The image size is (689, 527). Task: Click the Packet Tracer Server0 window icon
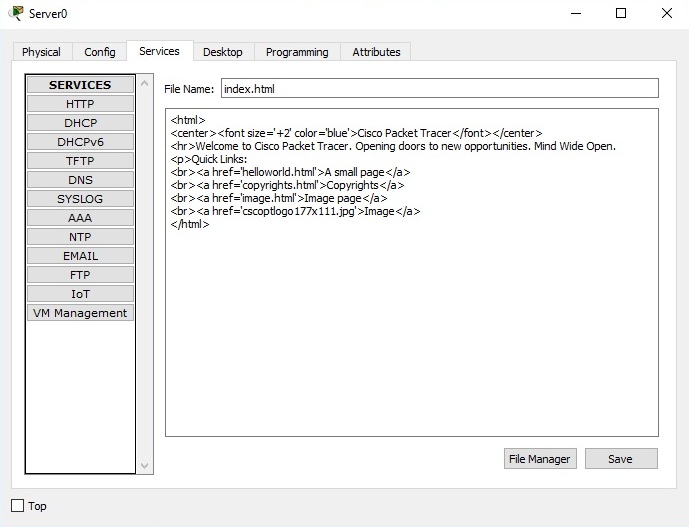tap(16, 13)
